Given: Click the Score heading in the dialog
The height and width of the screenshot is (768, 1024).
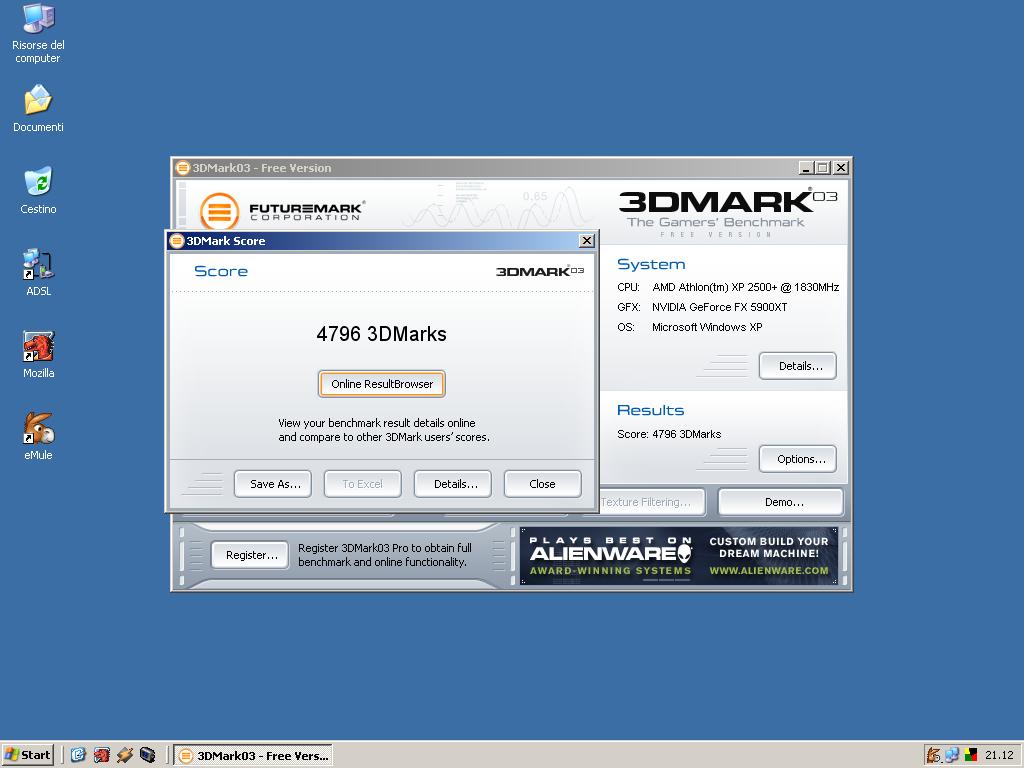Looking at the screenshot, I should click(221, 271).
